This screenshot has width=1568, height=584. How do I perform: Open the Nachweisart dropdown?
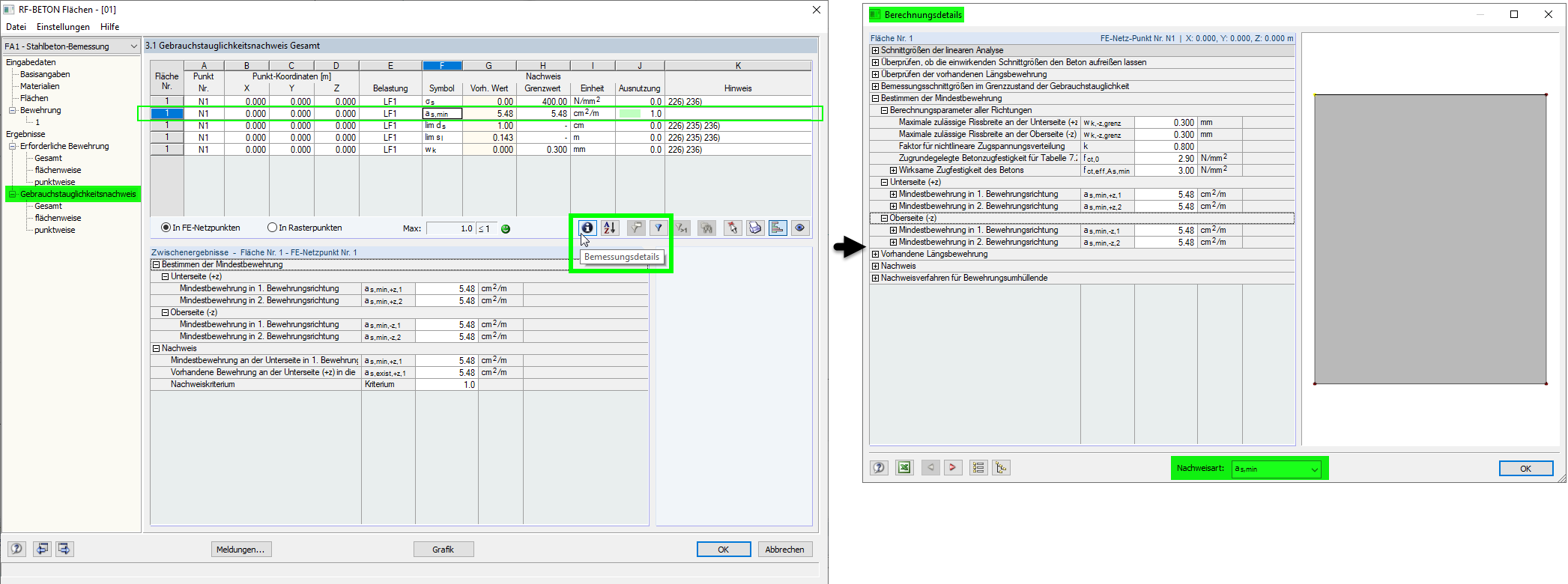pyautogui.click(x=1277, y=469)
